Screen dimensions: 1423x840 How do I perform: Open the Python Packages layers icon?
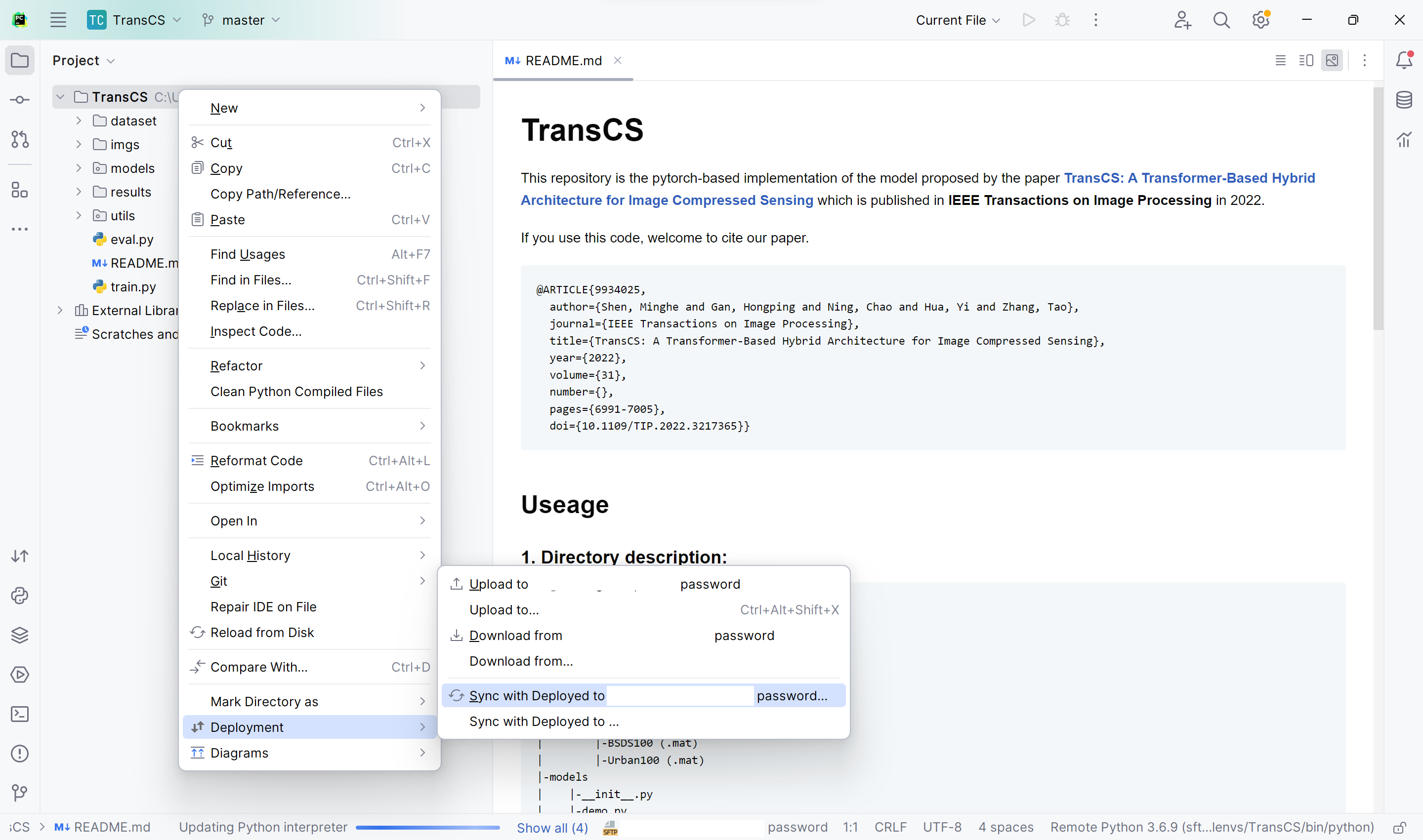coord(20,635)
